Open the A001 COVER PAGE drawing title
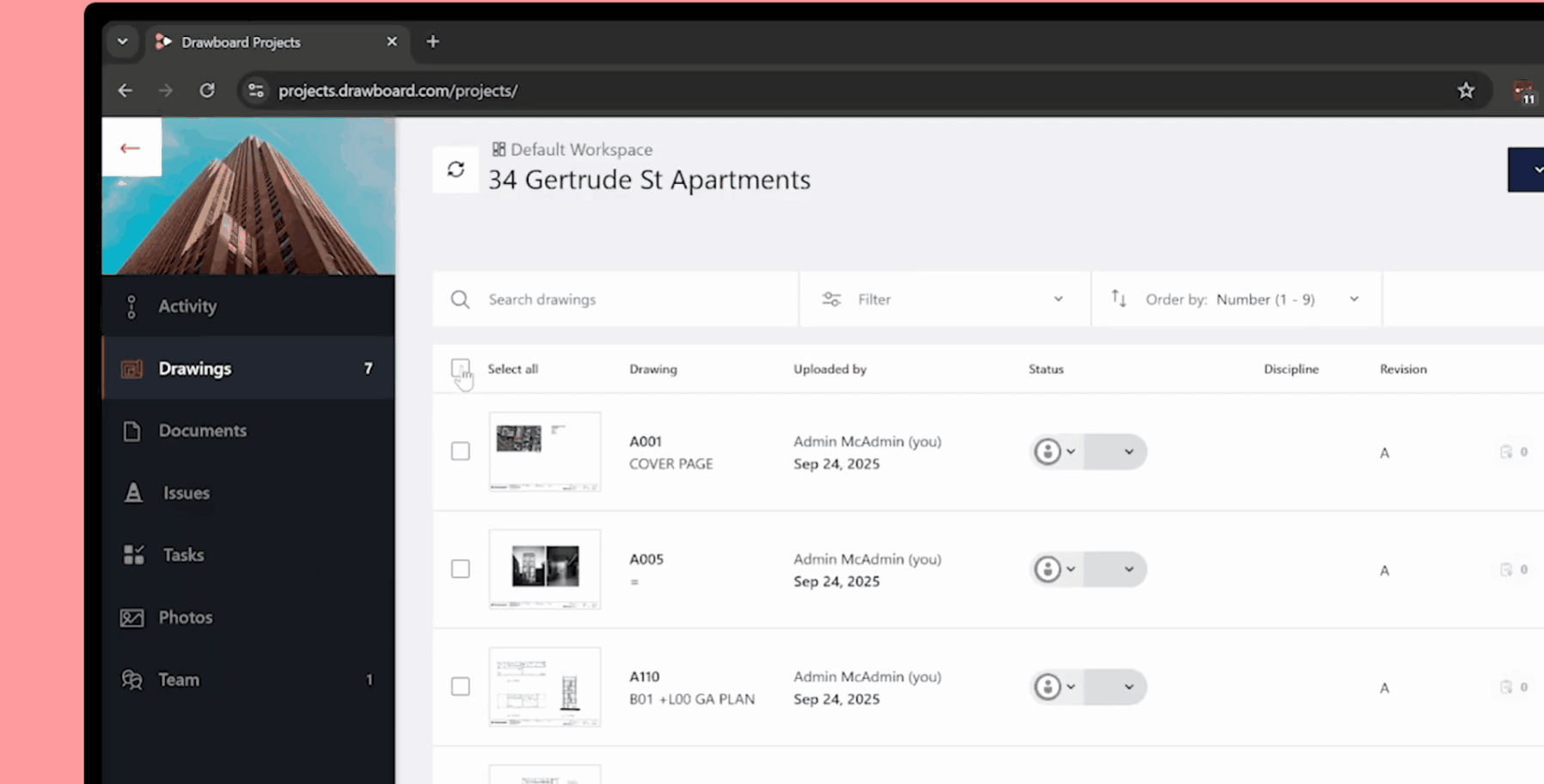The height and width of the screenshot is (784, 1544). click(x=671, y=463)
